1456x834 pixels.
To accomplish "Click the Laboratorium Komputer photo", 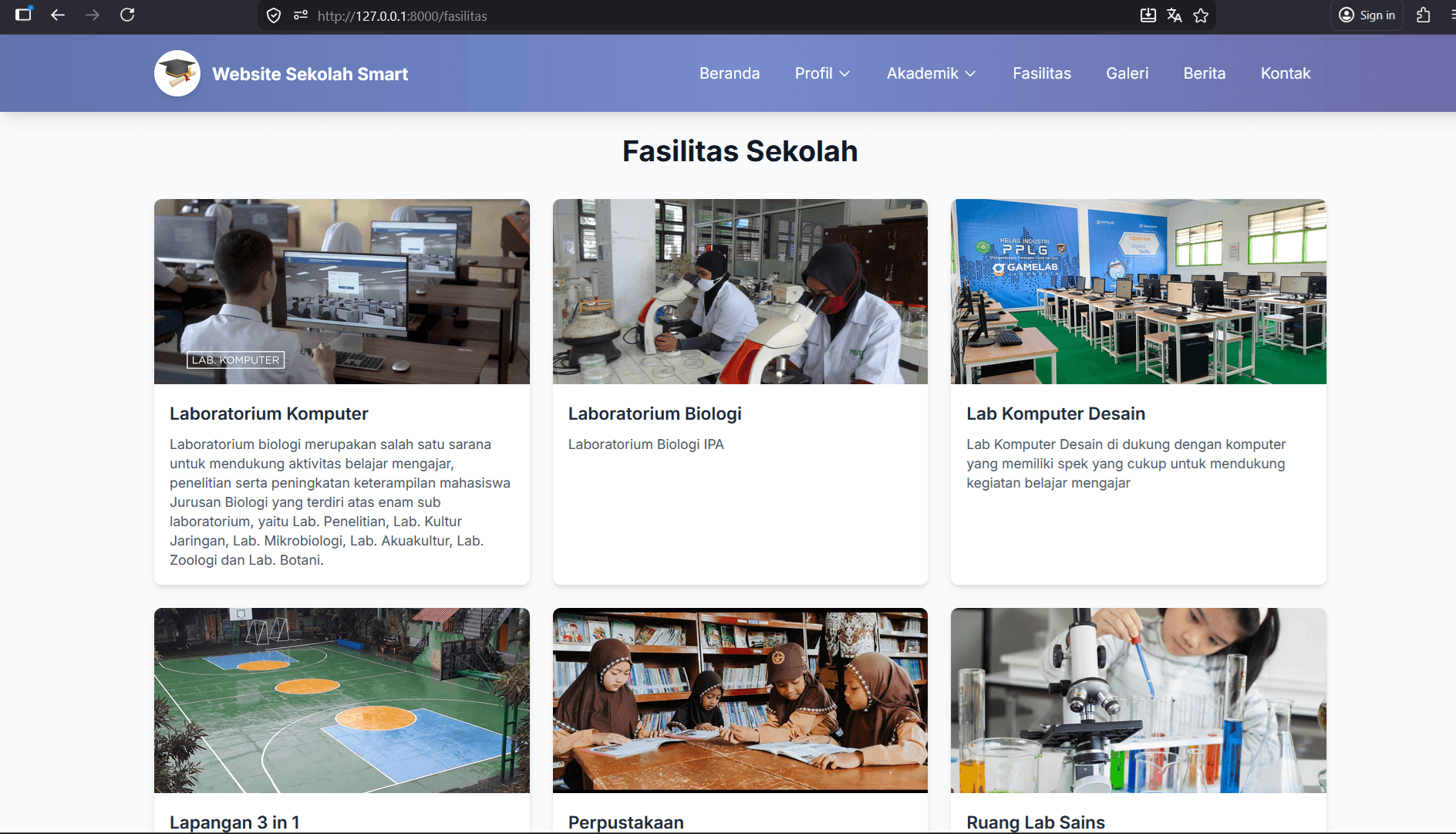I will point(342,292).
